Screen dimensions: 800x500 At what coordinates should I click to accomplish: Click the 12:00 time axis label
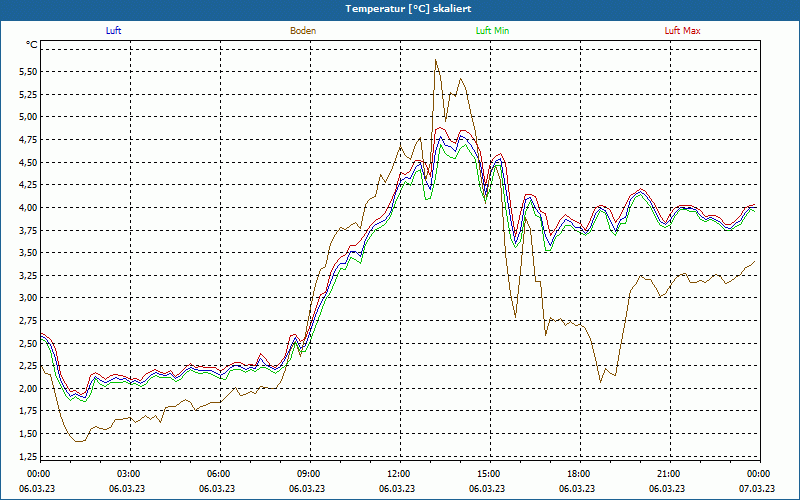[x=398, y=474]
